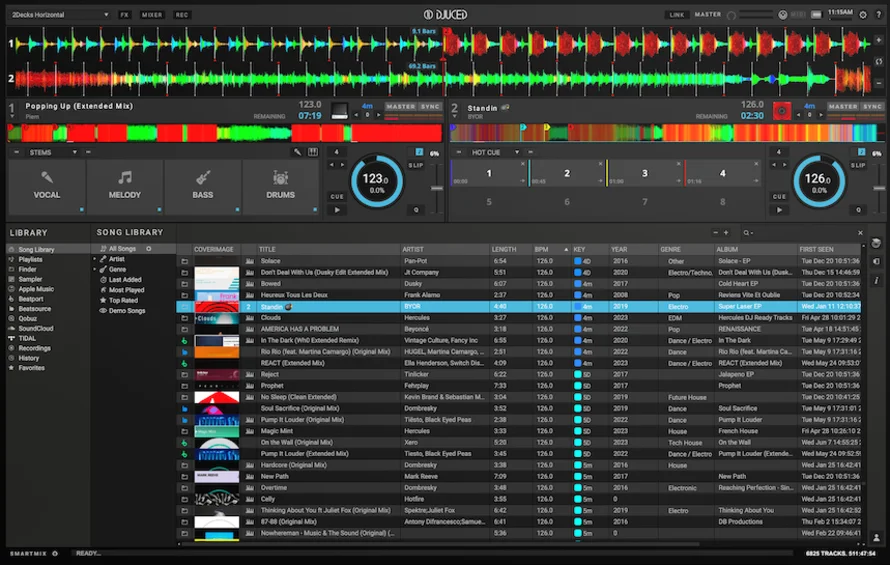
Task: Delete hot cue 3 with its X
Action: click(x=678, y=164)
